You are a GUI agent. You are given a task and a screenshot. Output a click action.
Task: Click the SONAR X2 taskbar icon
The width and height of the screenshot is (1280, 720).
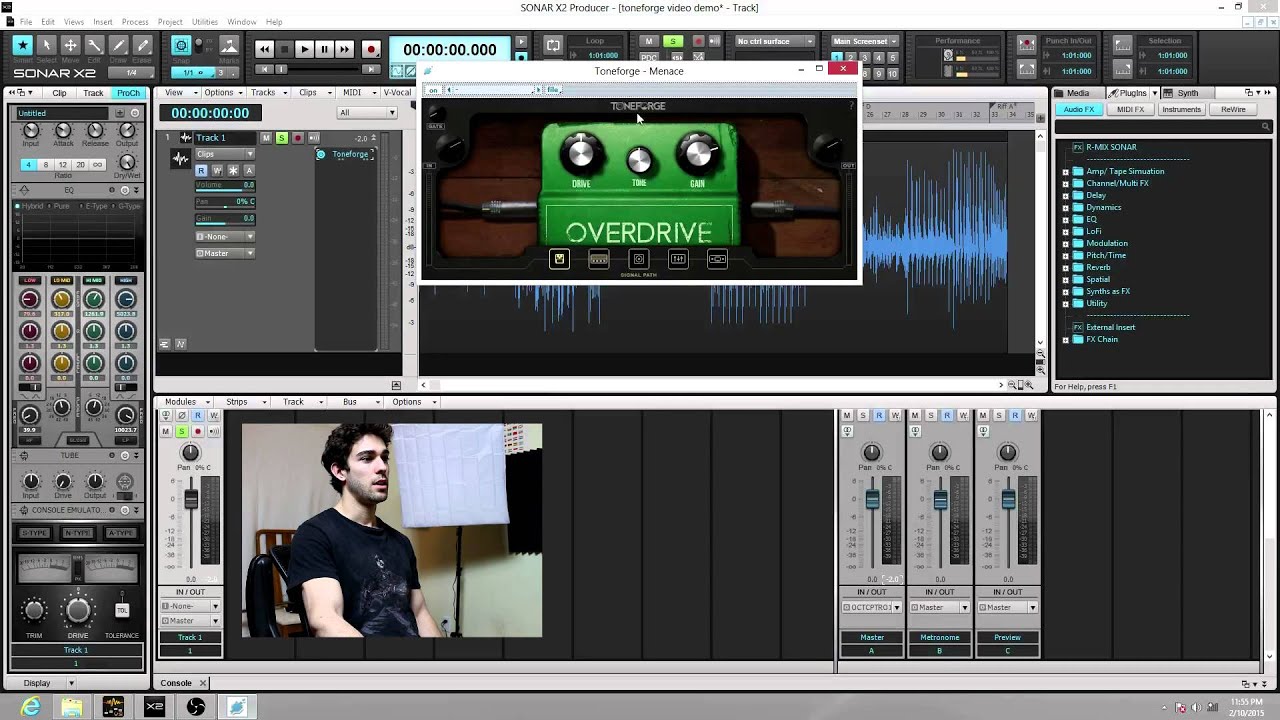point(154,707)
